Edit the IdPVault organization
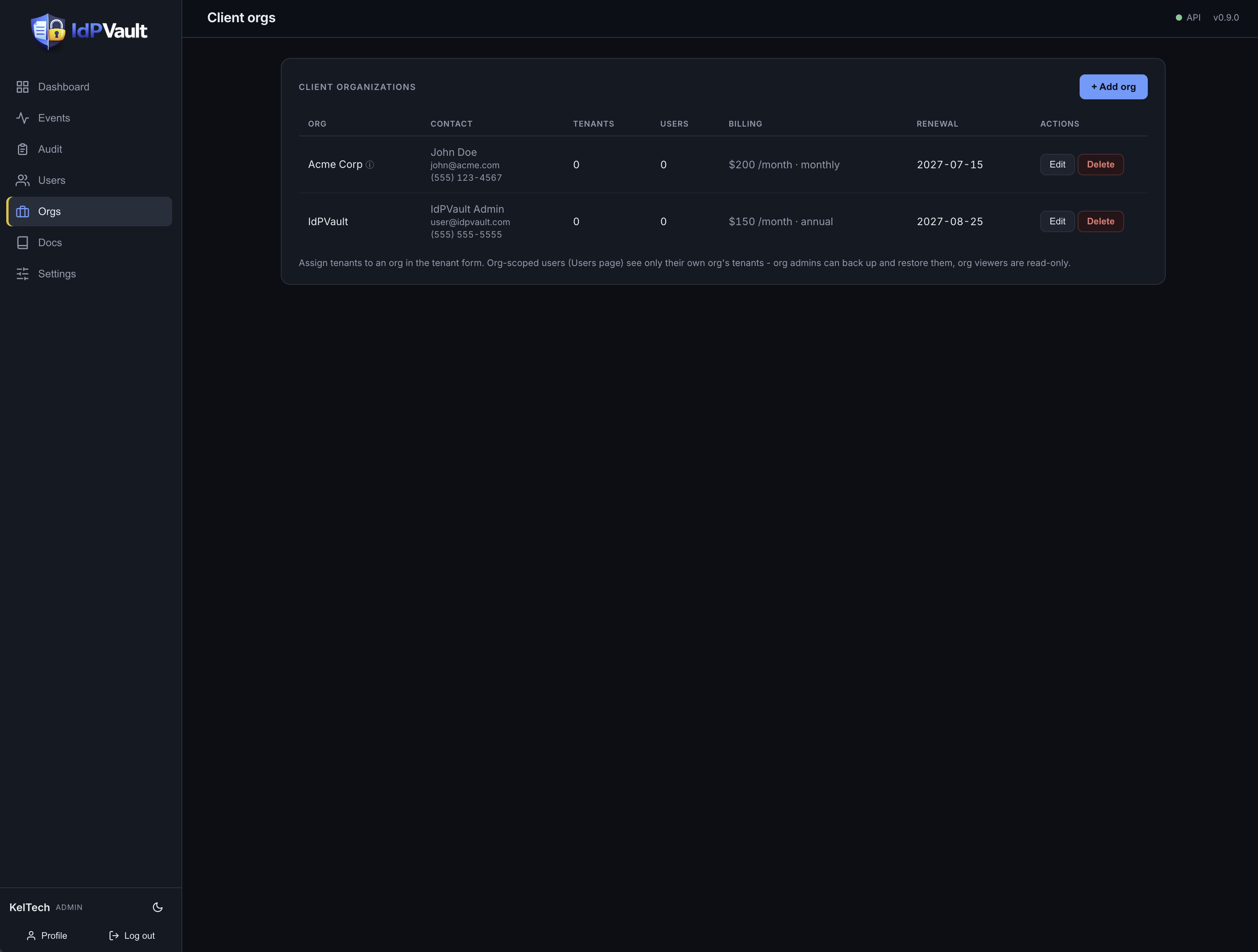Screen dimensions: 1258x952 pos(1057,221)
